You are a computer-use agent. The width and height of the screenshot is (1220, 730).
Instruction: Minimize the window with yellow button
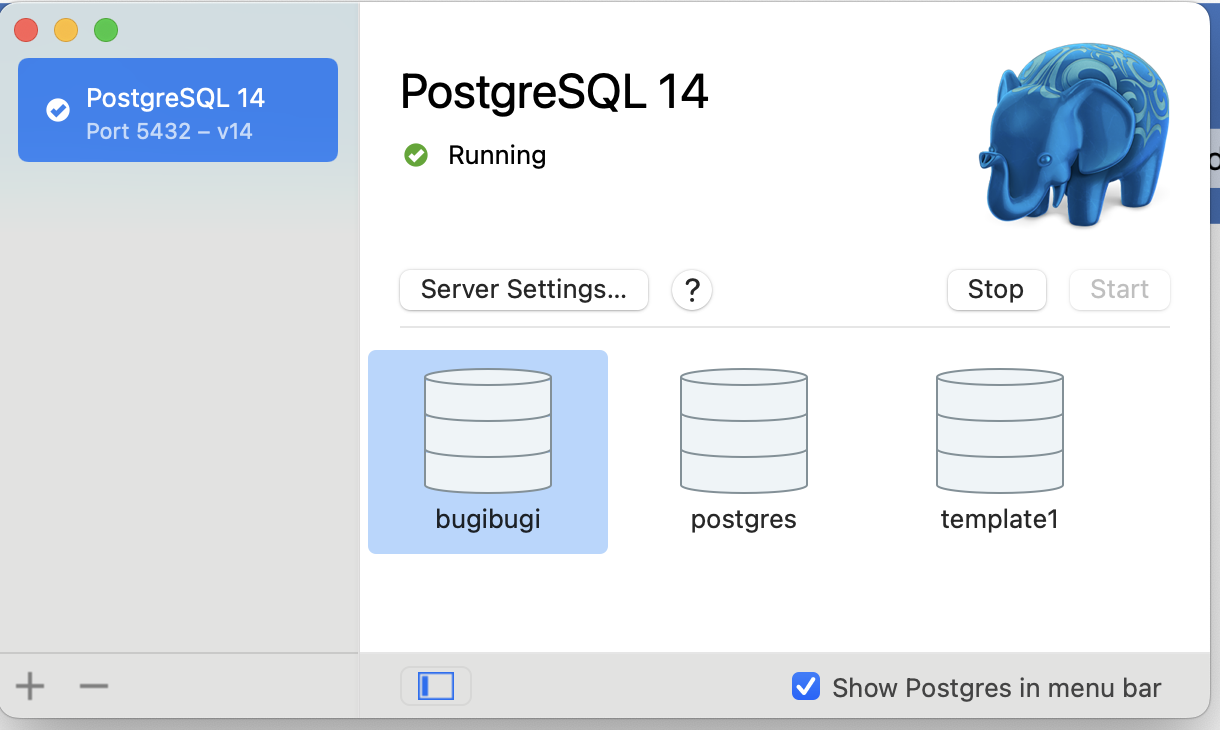point(66,30)
